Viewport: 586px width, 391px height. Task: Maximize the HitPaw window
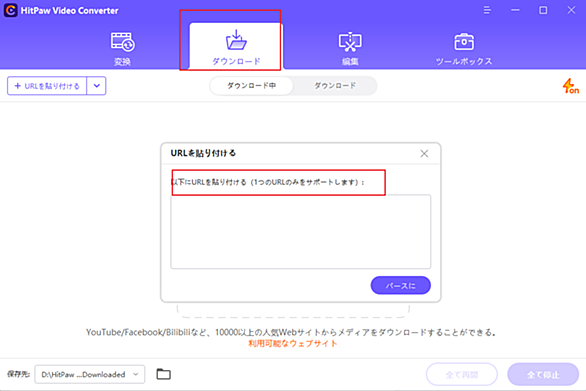pyautogui.click(x=543, y=10)
